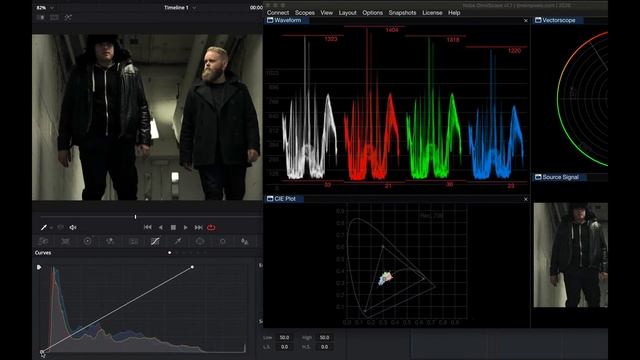Click the Source Signal preview thumbnail
Screen dimensions: 640x360
571,255
